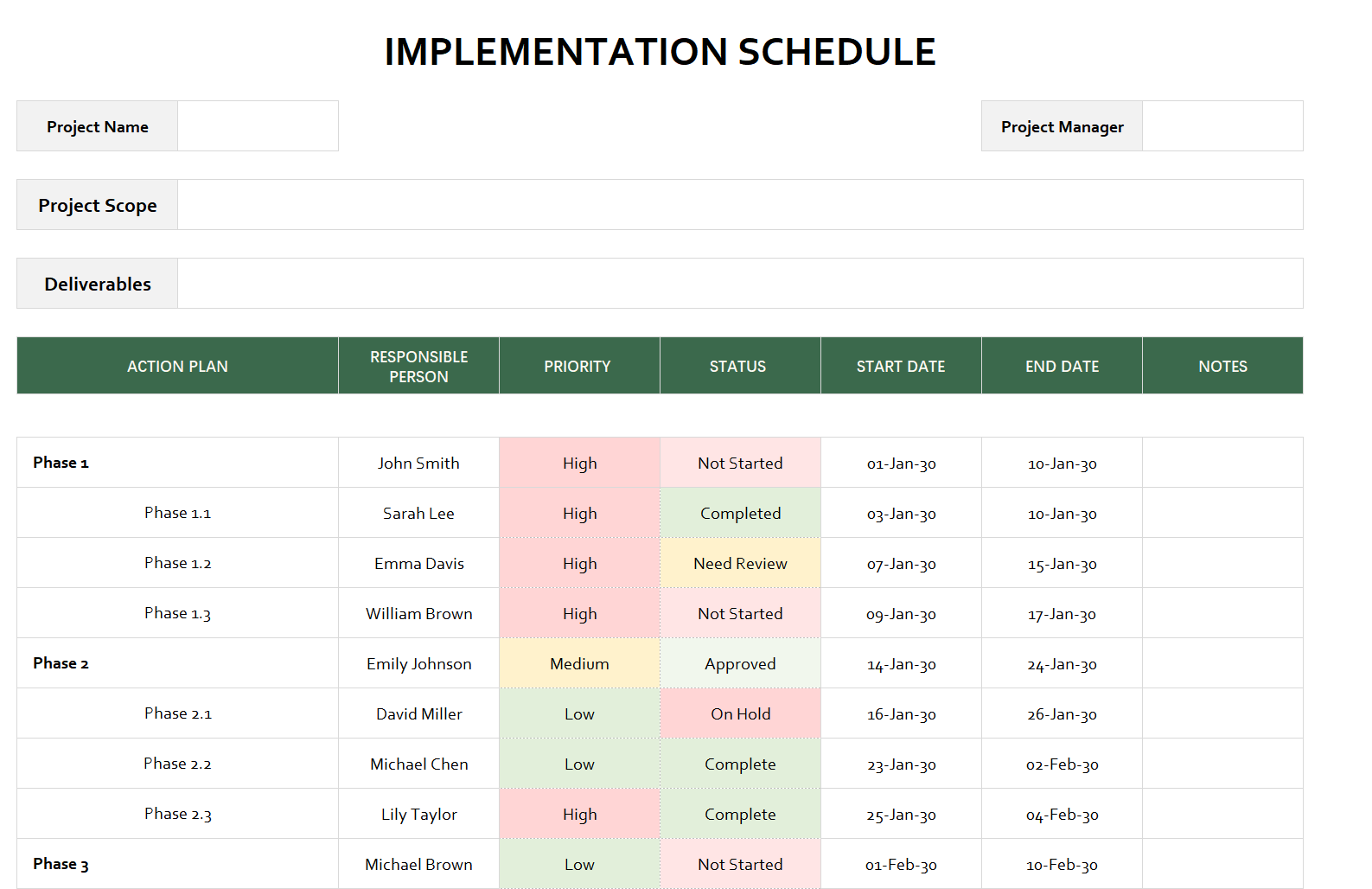Select the Deliverables label cell
1372x889 pixels.
98,284
